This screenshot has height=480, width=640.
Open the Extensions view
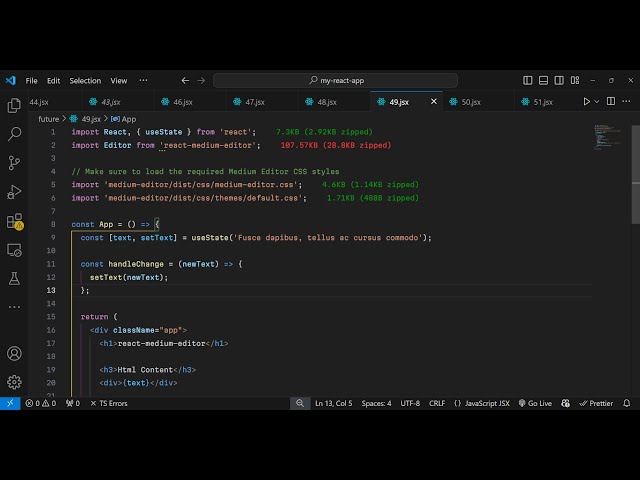(x=14, y=221)
